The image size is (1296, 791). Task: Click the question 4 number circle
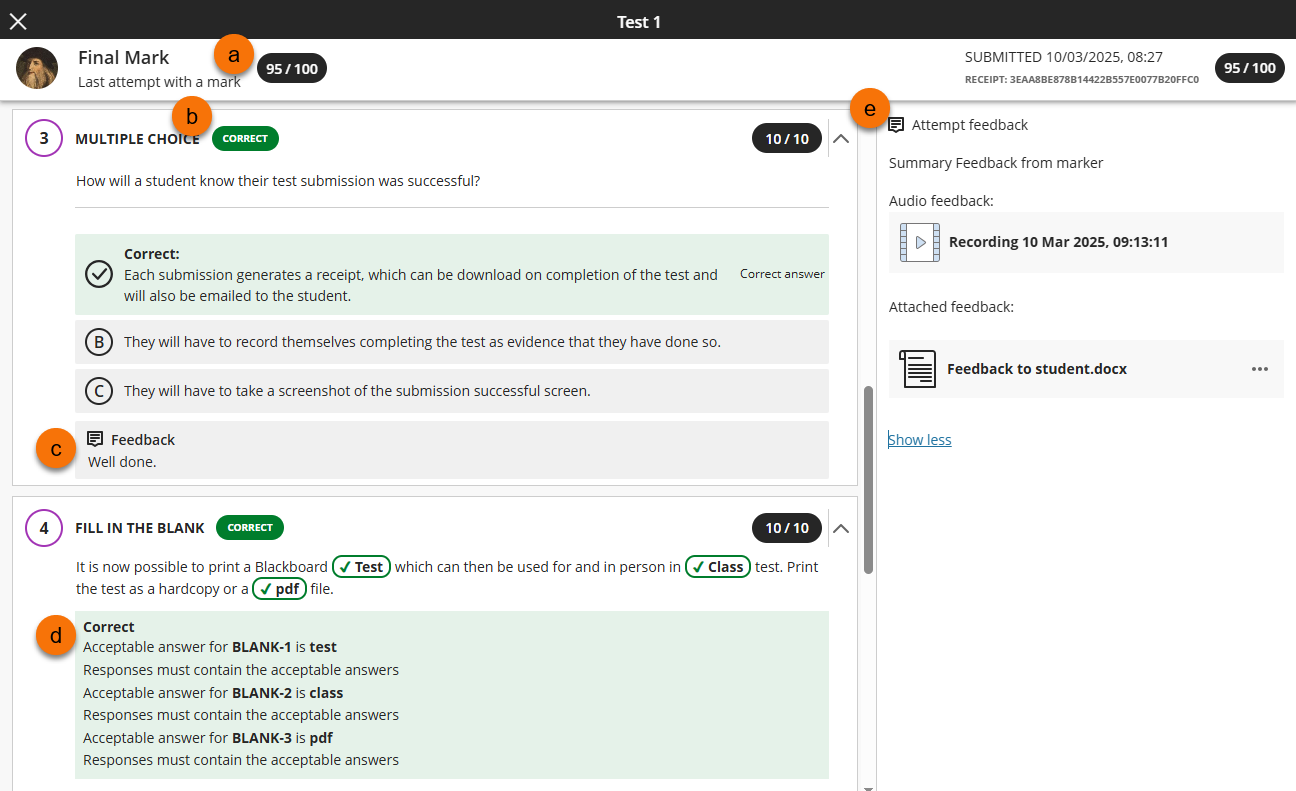coord(44,528)
